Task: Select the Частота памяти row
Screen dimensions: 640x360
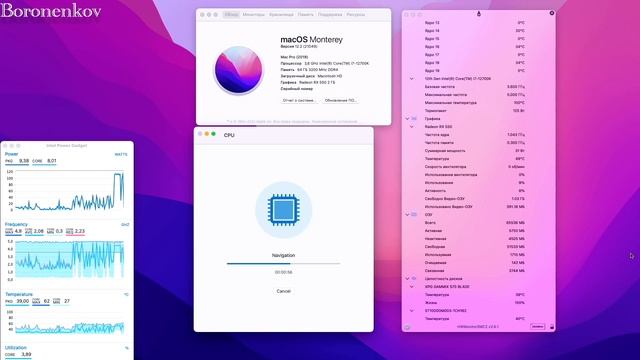Action: click(x=475, y=142)
